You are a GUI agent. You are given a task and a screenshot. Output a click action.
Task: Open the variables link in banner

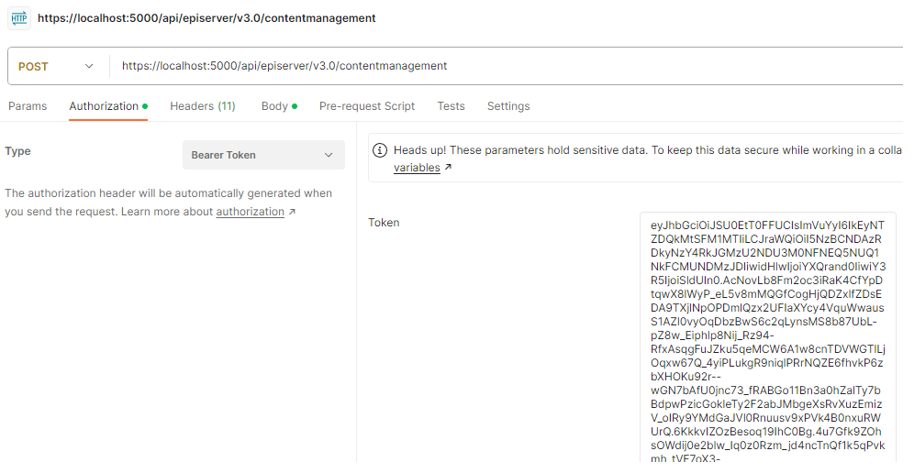pos(416,168)
